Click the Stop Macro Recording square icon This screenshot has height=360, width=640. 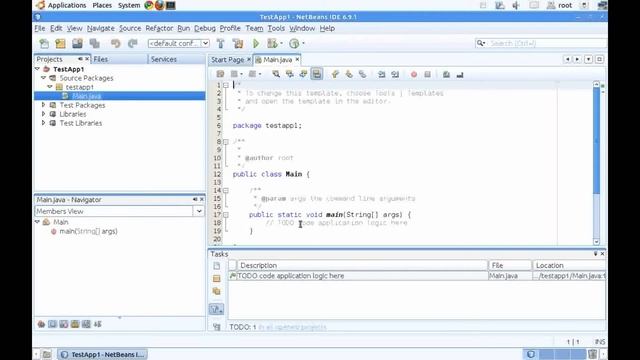[427, 74]
